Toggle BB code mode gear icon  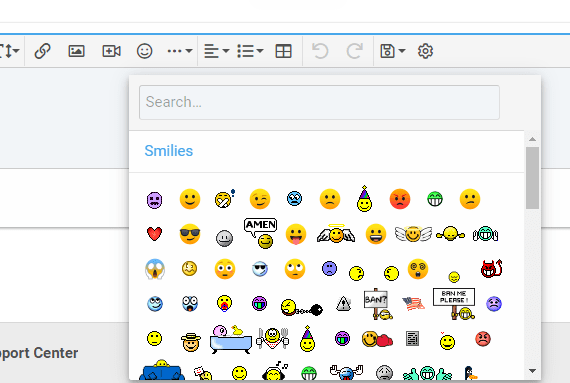tap(425, 51)
